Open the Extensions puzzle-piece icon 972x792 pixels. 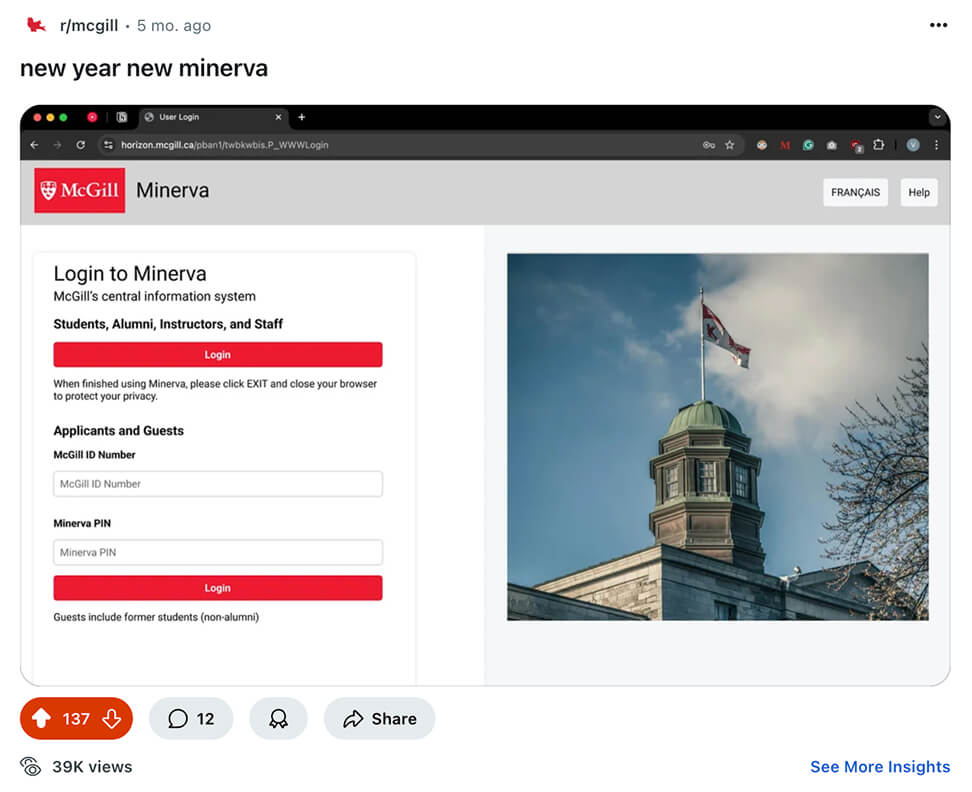tap(878, 145)
